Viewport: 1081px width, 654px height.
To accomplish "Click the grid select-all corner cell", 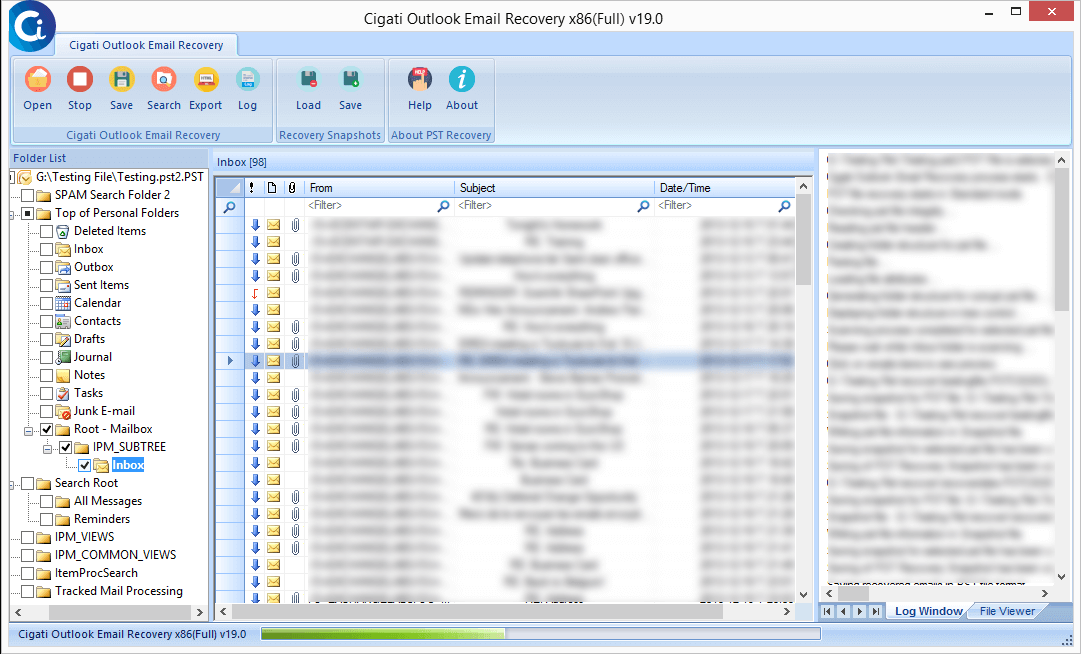I will [x=230, y=187].
